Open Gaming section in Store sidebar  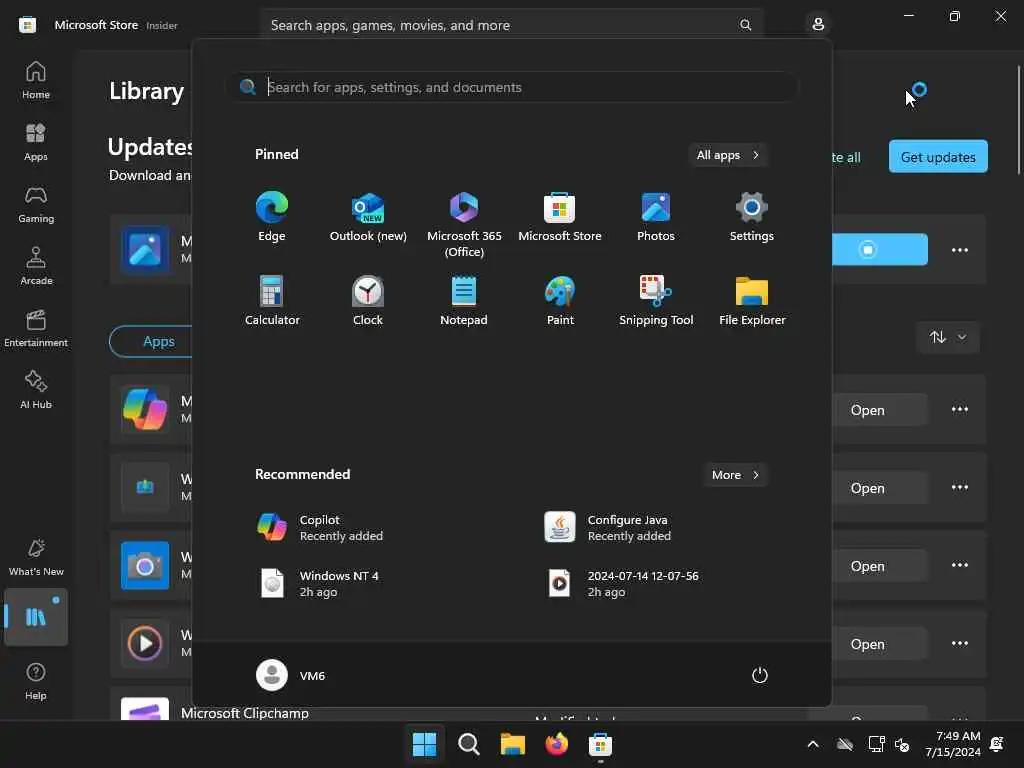36,204
